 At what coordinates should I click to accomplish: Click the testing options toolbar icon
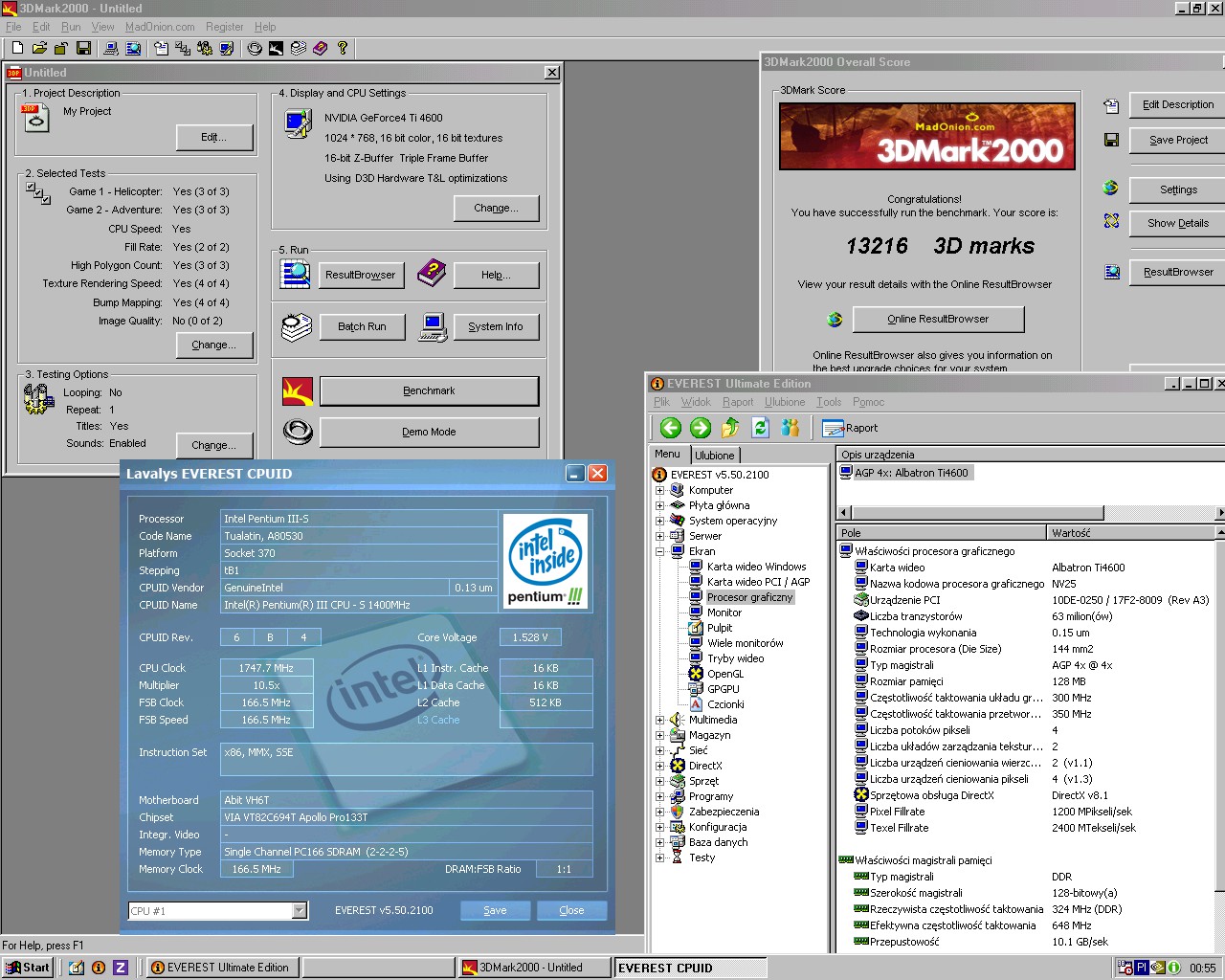(x=205, y=48)
